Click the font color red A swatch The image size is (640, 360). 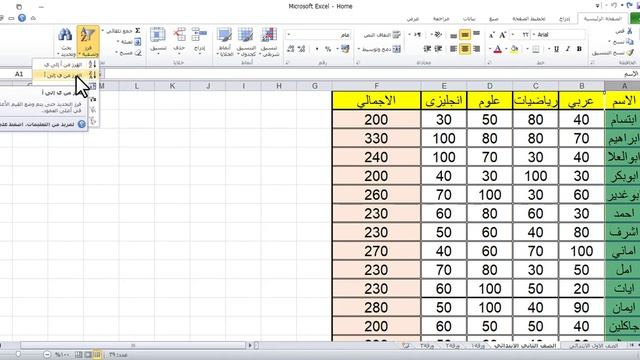click(498, 49)
